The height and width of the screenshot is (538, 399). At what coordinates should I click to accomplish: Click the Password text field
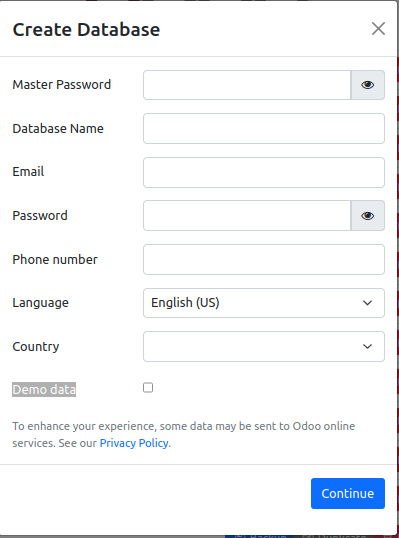pos(247,216)
